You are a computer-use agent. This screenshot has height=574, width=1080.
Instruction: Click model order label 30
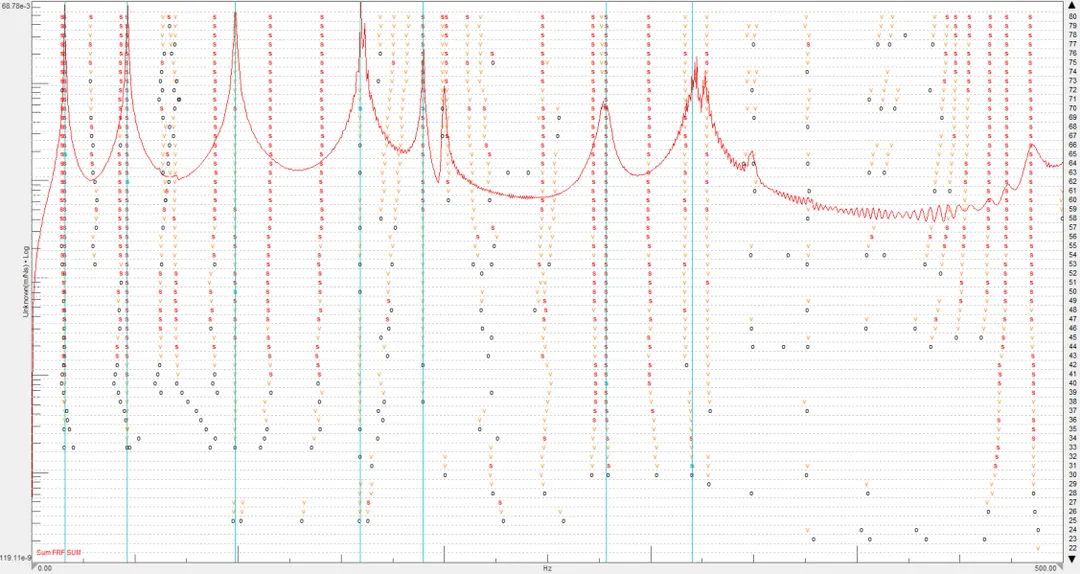pyautogui.click(x=1072, y=475)
